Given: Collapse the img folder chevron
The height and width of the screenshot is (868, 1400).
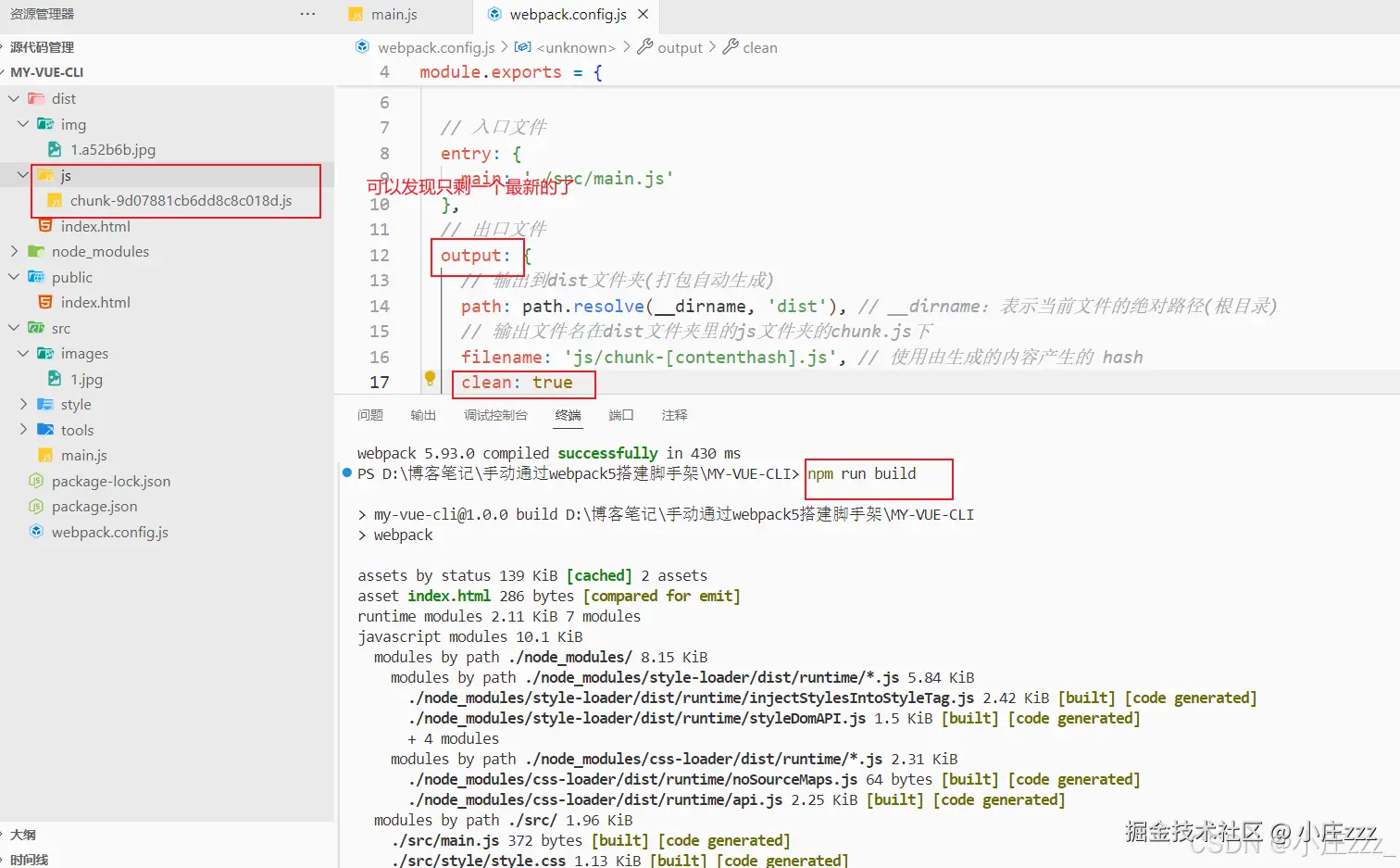Looking at the screenshot, I should 23,124.
